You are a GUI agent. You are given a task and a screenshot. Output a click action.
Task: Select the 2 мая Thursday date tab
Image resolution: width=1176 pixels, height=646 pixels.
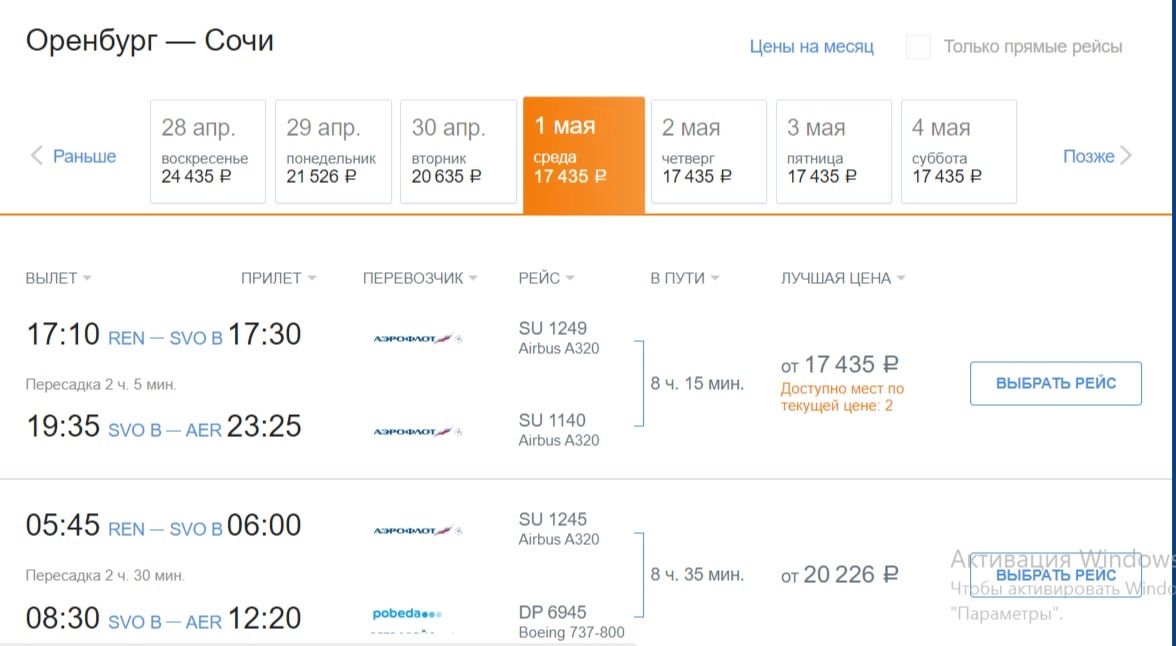[x=708, y=152]
